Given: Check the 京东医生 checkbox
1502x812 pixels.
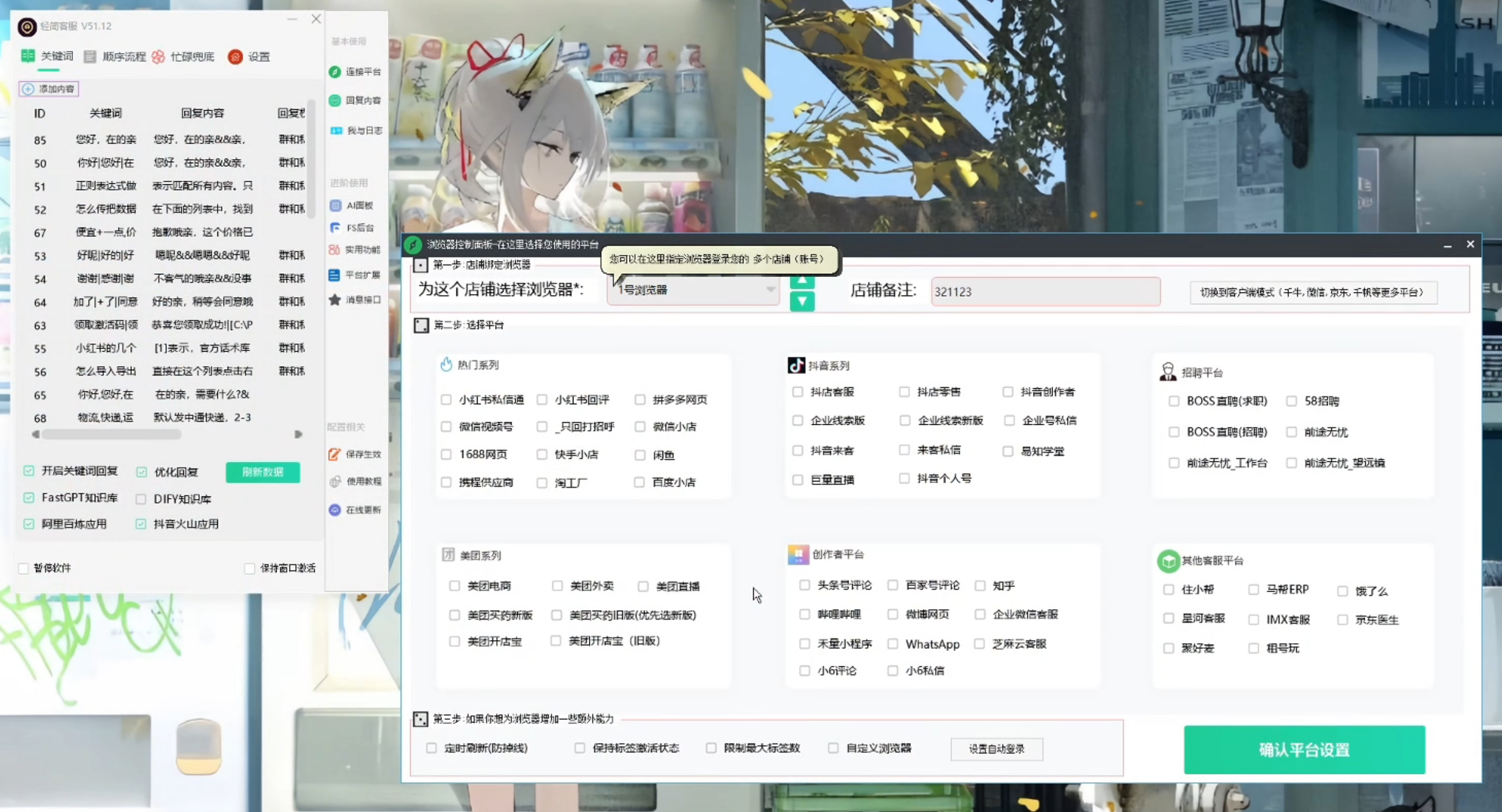Looking at the screenshot, I should click(1343, 620).
